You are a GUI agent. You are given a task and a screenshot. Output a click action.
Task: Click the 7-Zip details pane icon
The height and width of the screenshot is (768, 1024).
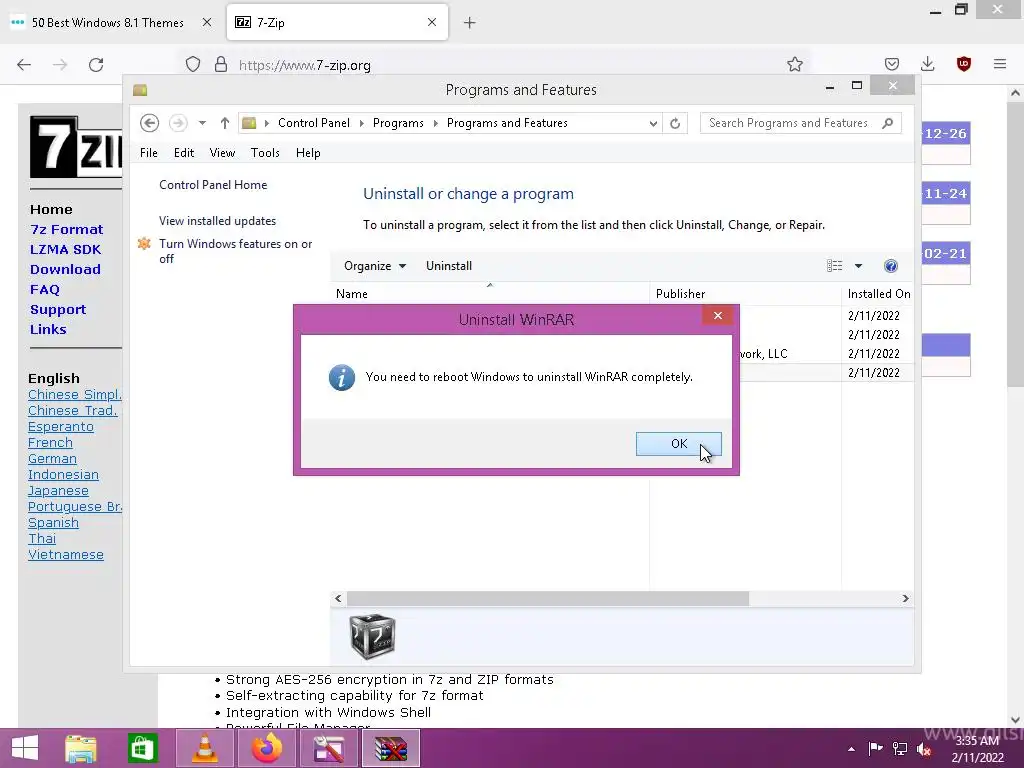tap(372, 636)
